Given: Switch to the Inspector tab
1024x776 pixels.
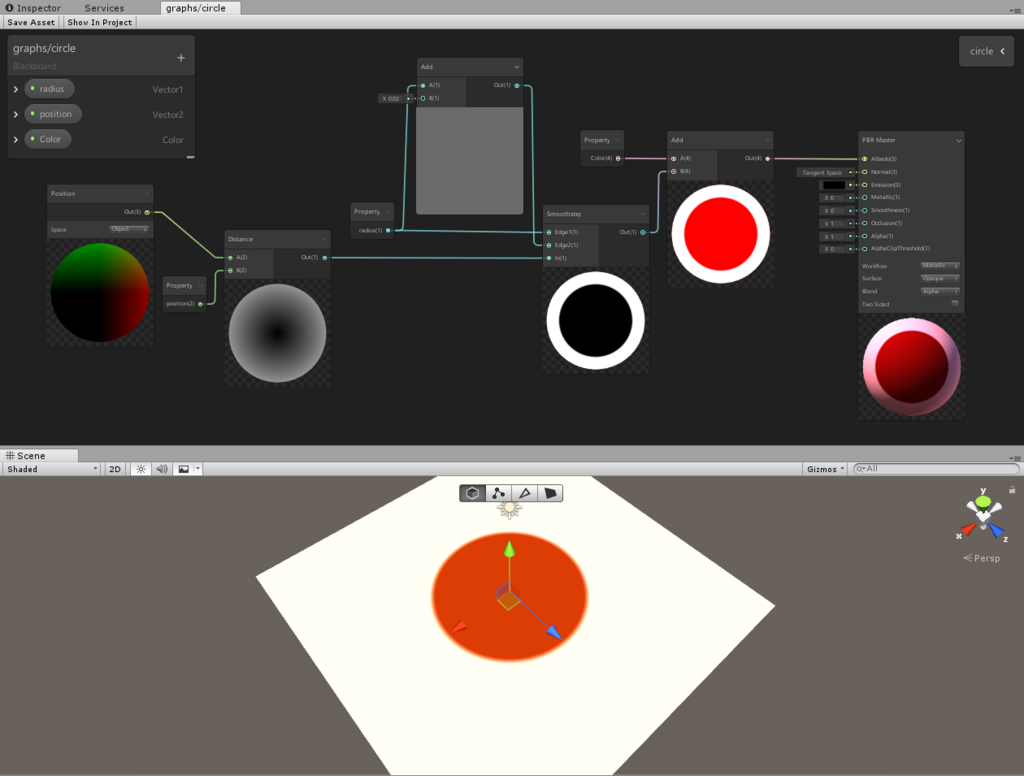Looking at the screenshot, I should click(33, 8).
